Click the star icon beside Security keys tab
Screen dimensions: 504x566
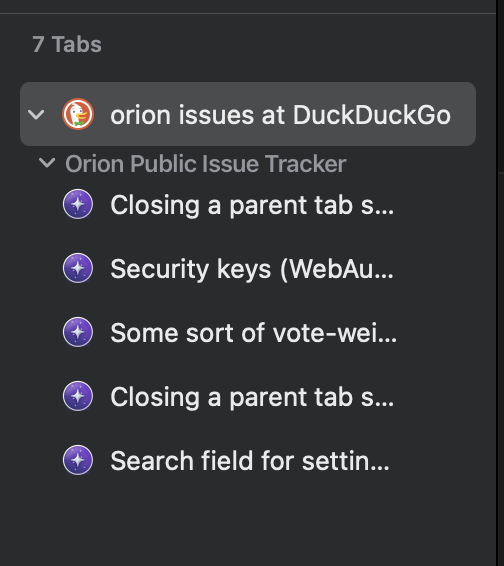pos(78,268)
